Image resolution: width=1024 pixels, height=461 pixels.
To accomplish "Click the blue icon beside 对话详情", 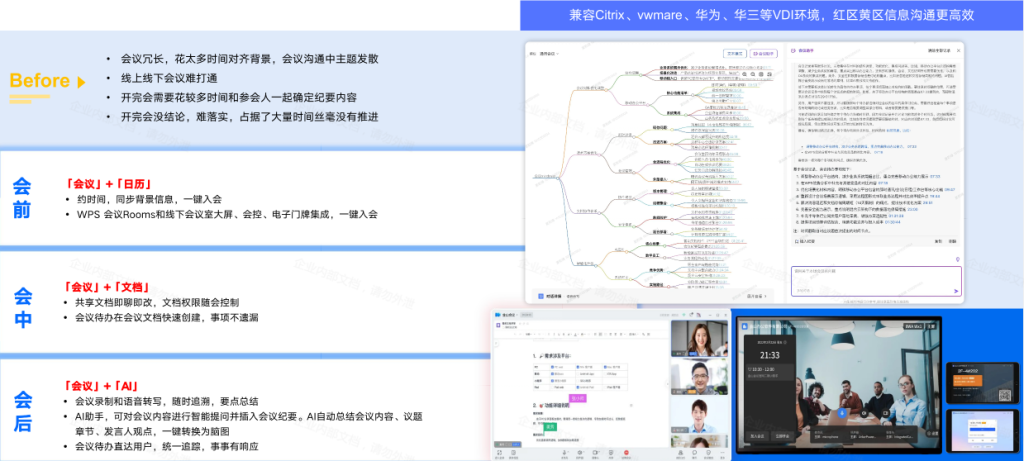I will (541, 296).
